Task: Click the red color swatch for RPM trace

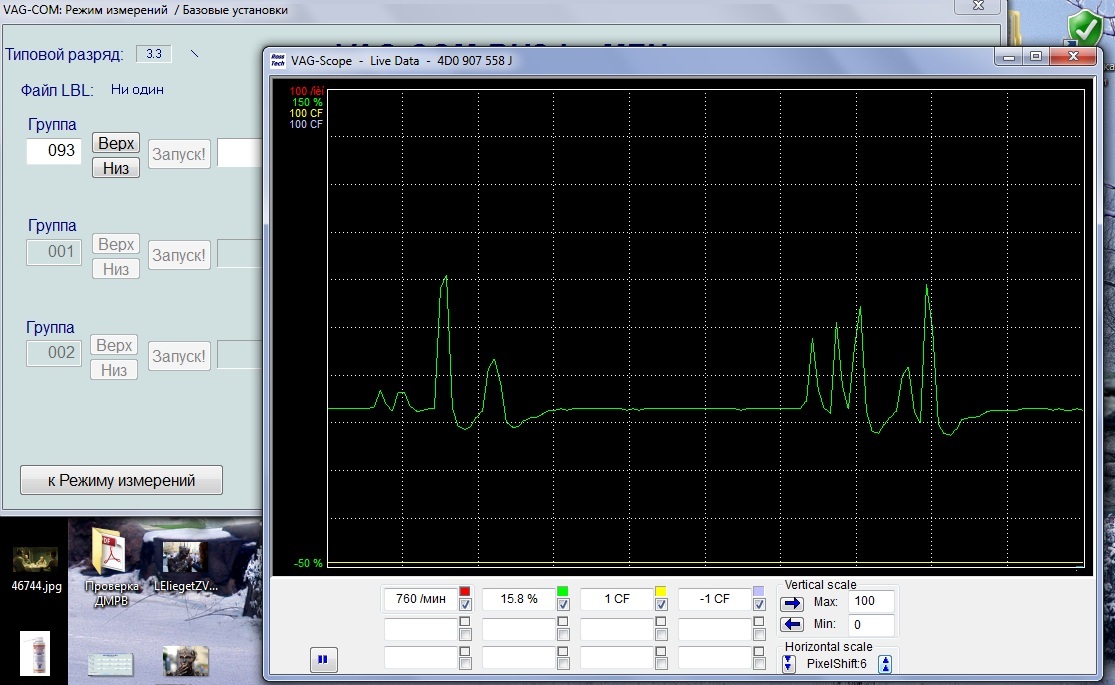Action: (x=465, y=592)
